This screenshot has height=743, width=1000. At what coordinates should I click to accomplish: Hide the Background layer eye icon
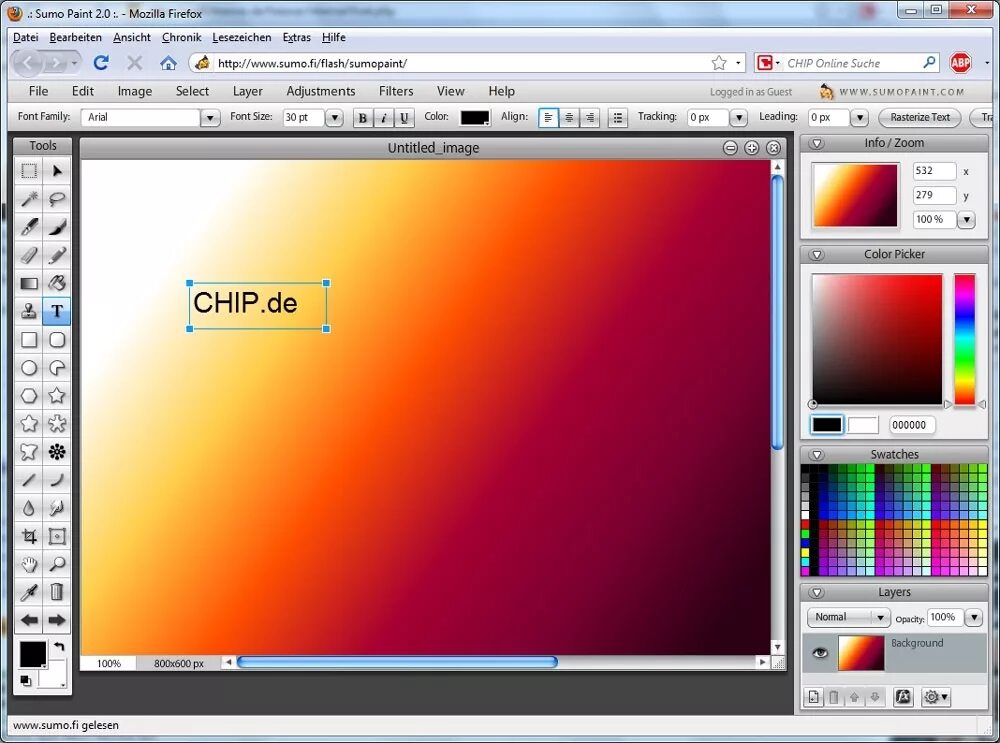point(820,652)
